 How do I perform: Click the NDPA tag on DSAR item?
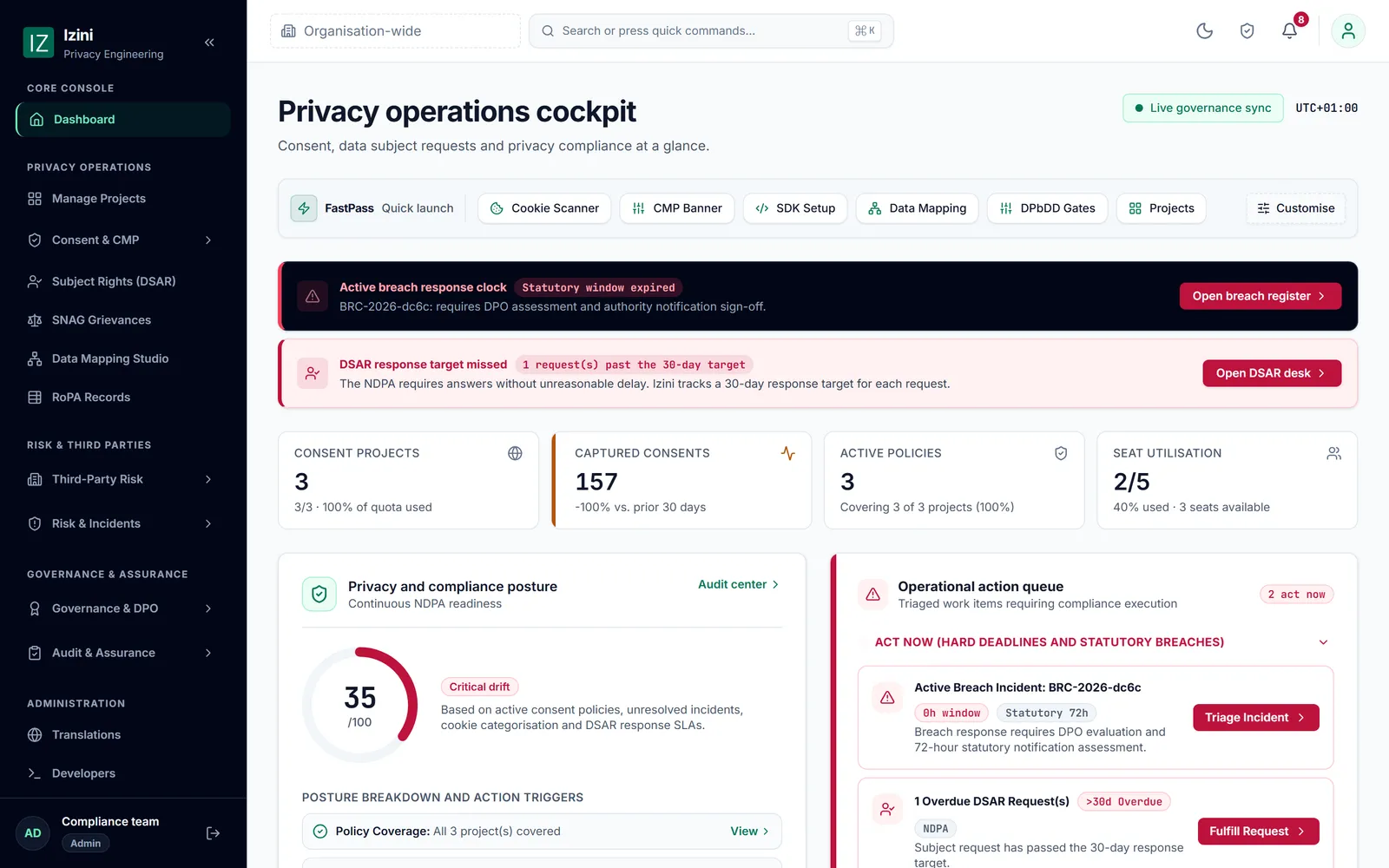point(935,829)
